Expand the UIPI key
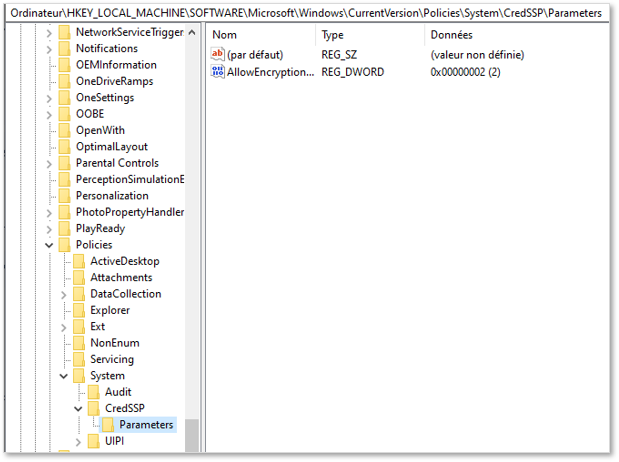Image resolution: width=619 pixels, height=462 pixels. coord(78,442)
